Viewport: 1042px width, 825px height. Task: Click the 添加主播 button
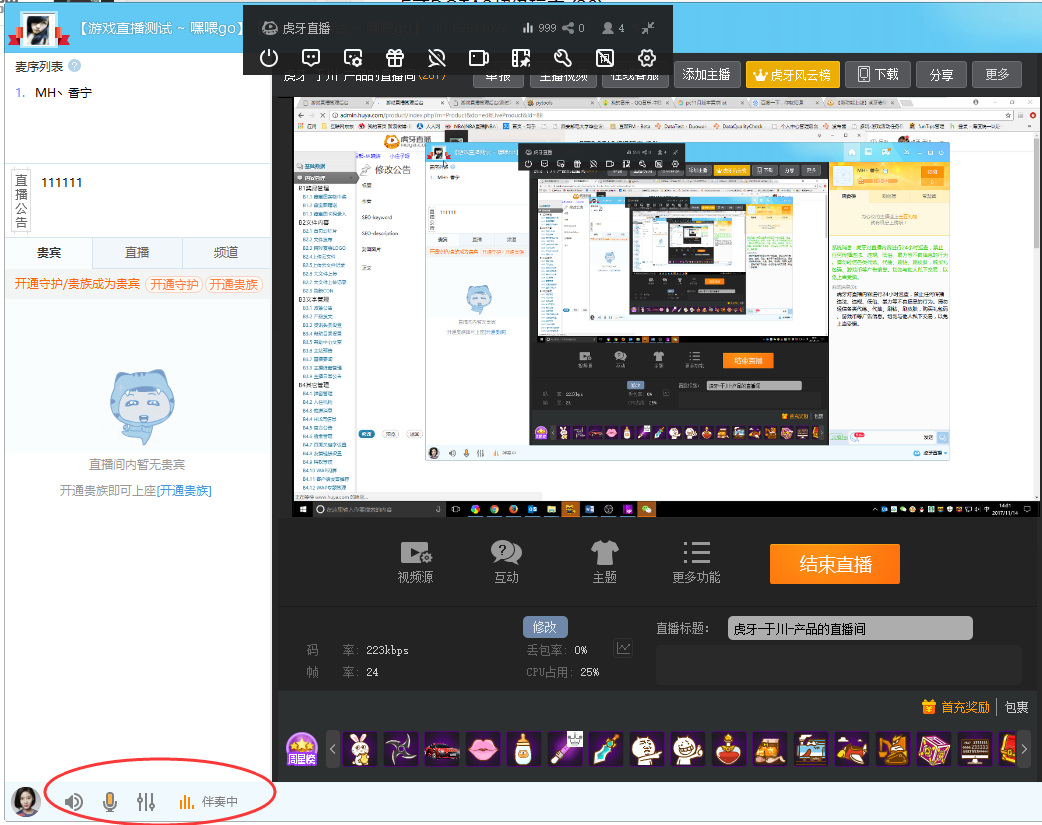(706, 74)
